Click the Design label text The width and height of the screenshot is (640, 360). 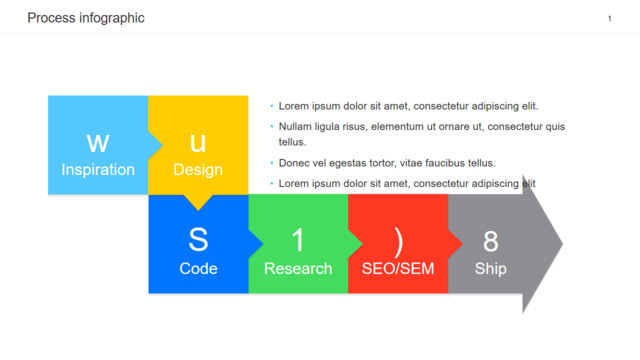pyautogui.click(x=198, y=170)
